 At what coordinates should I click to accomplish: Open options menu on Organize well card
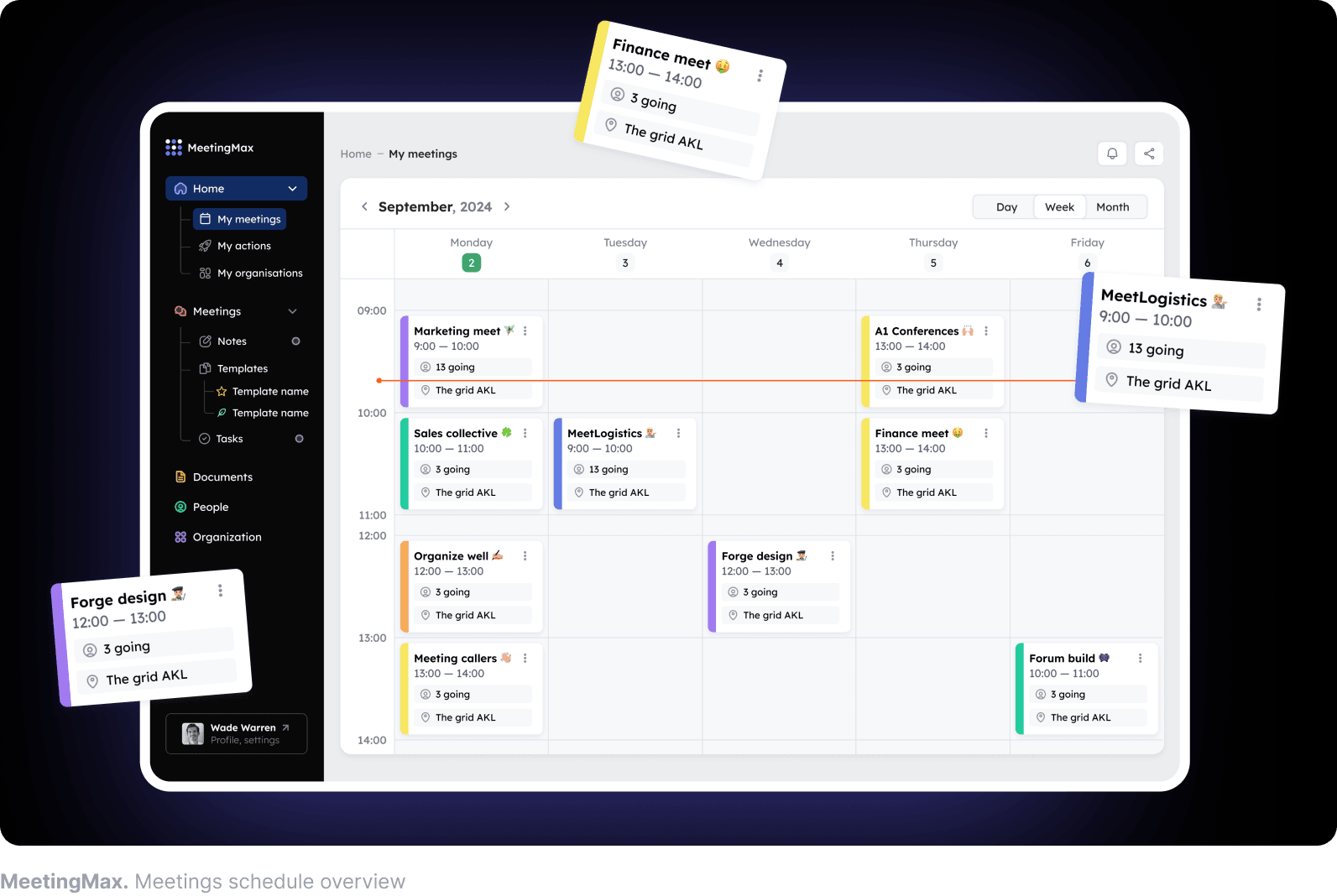[525, 556]
